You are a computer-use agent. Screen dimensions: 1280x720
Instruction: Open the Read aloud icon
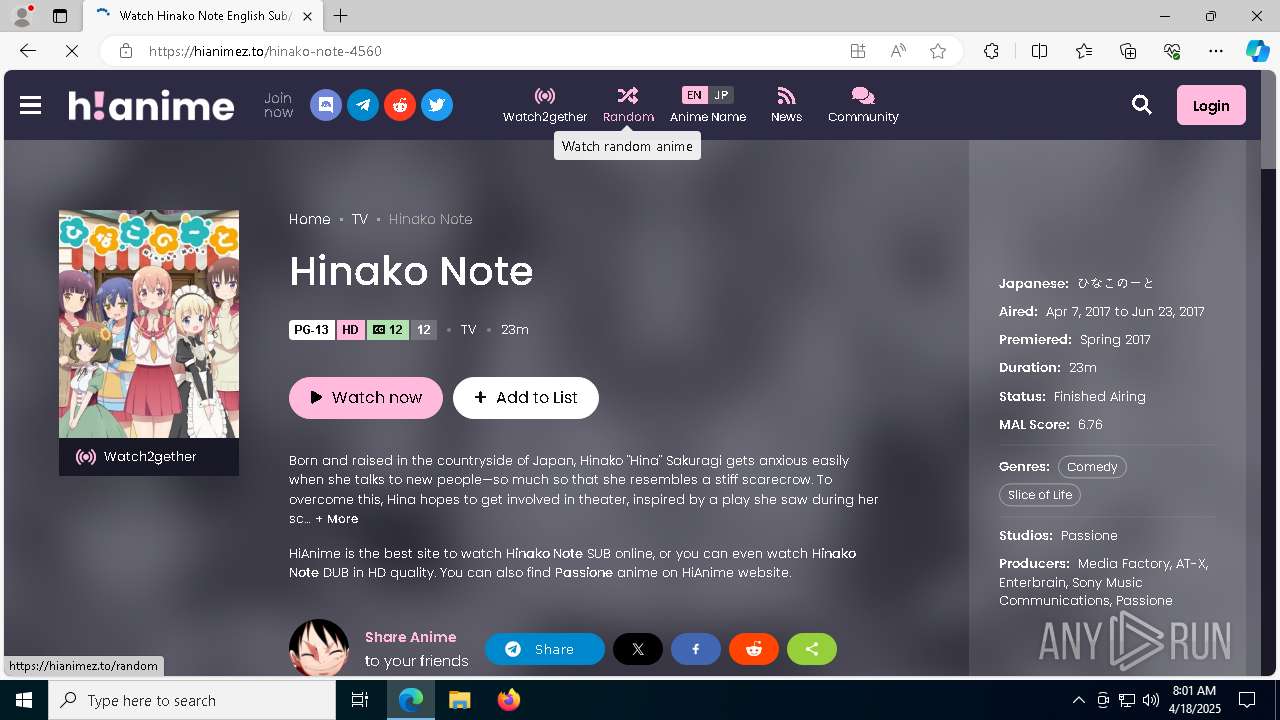click(898, 51)
